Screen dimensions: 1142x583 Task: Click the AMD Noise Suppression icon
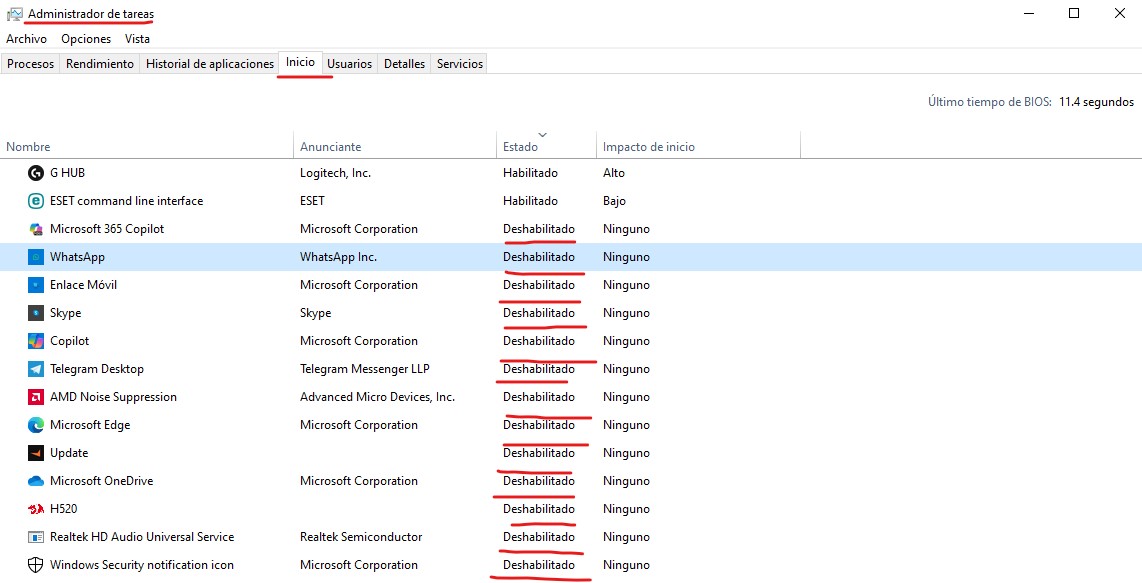pyautogui.click(x=36, y=397)
